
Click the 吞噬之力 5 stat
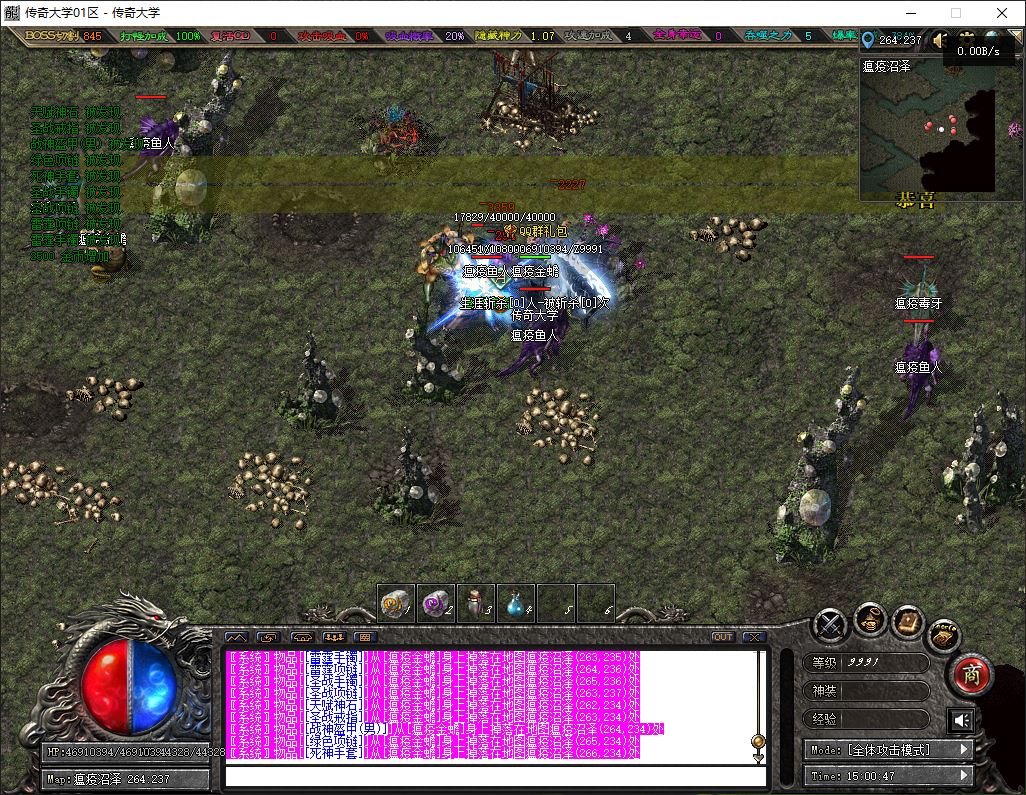(778, 35)
